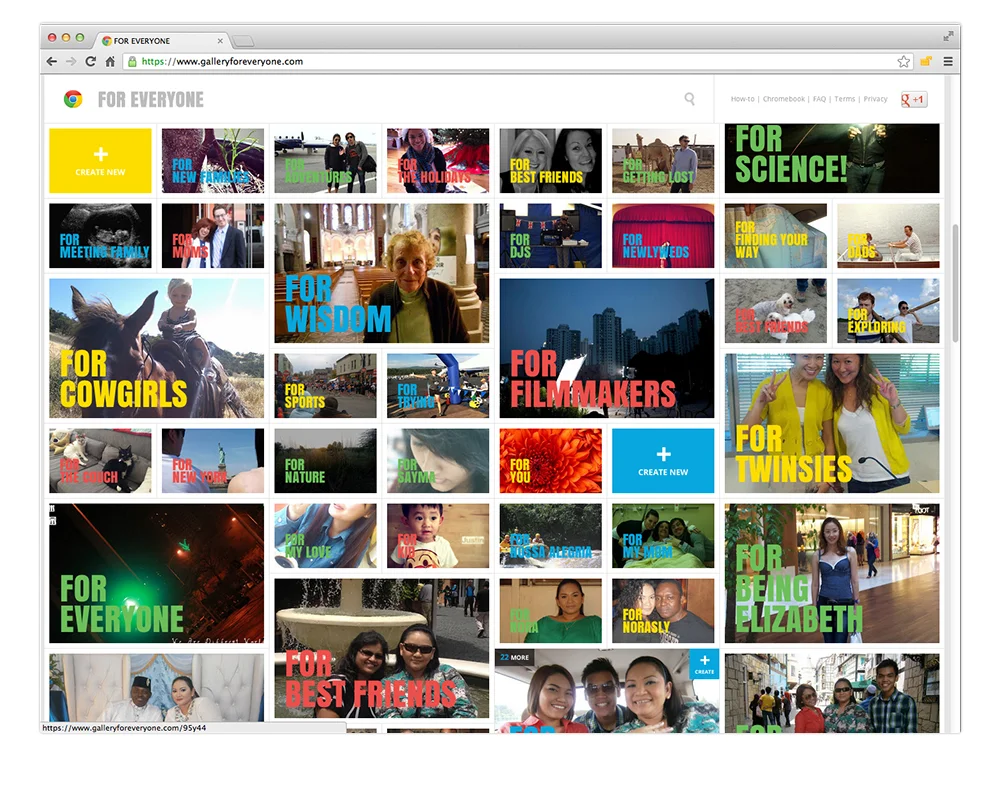Open the FOR FILMMAKERS thumbnail
The image size is (1000, 789).
click(x=607, y=348)
